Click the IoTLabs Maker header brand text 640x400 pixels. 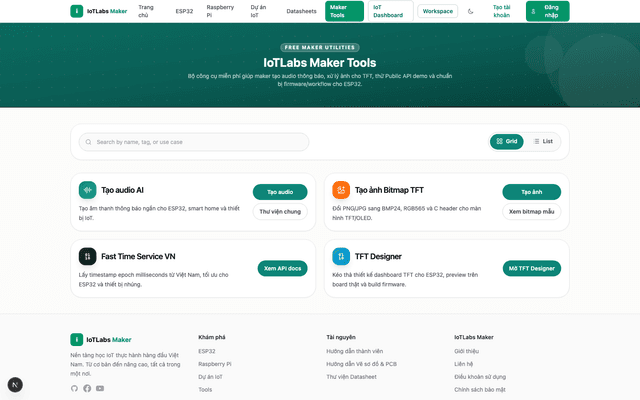tap(107, 11)
